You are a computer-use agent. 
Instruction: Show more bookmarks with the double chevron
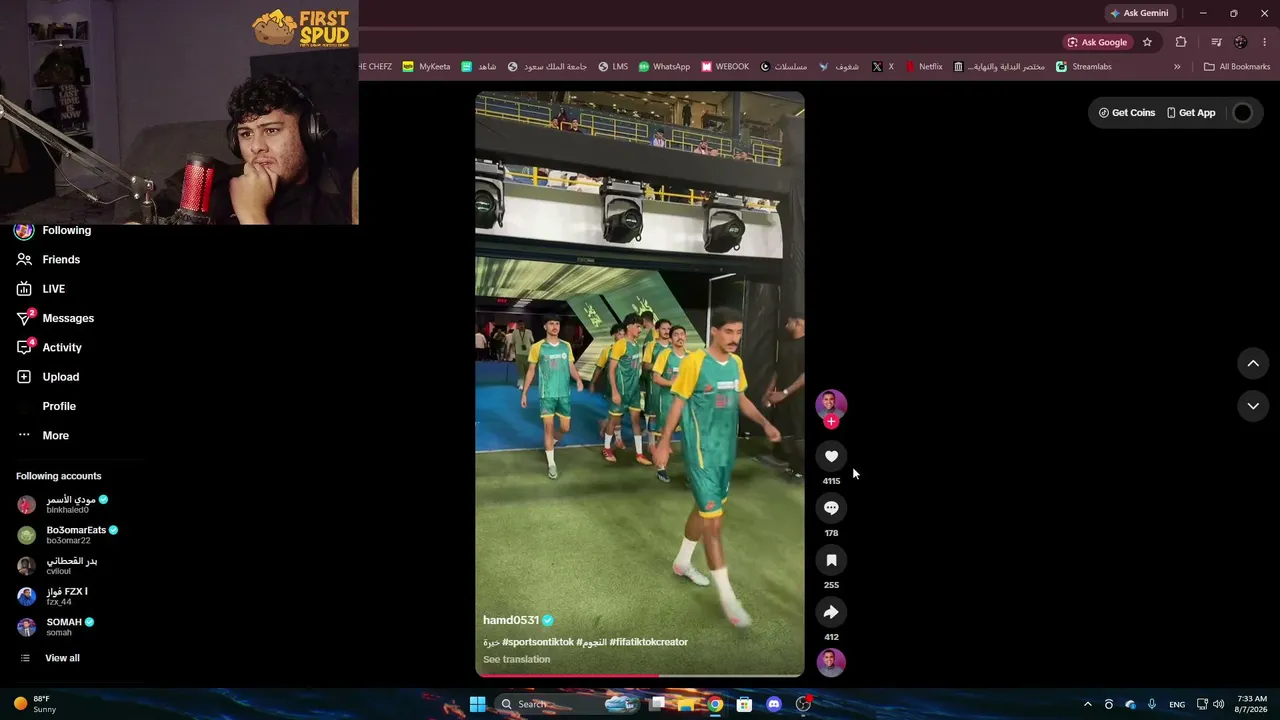click(1177, 67)
